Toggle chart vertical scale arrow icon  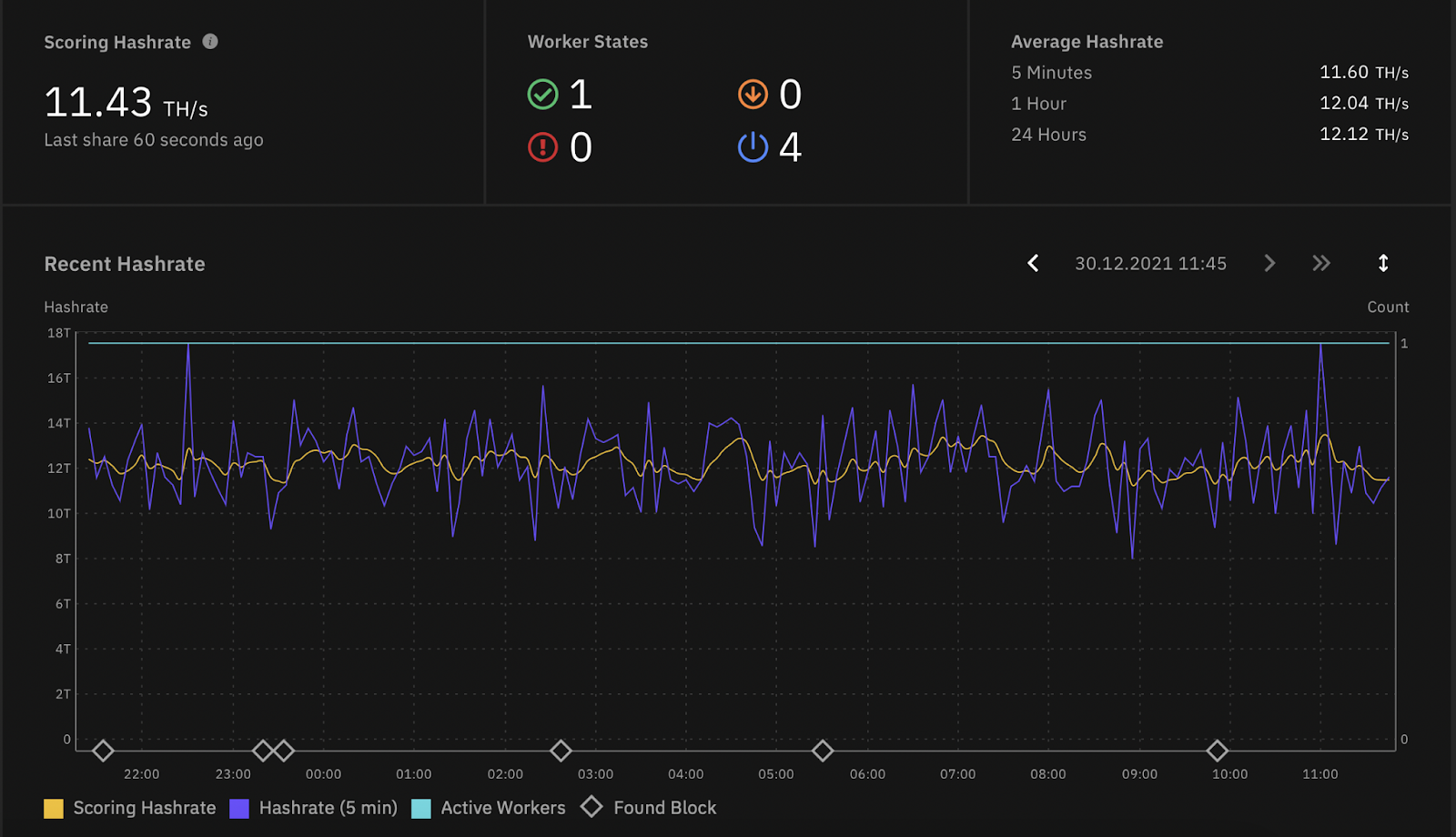pyautogui.click(x=1383, y=263)
